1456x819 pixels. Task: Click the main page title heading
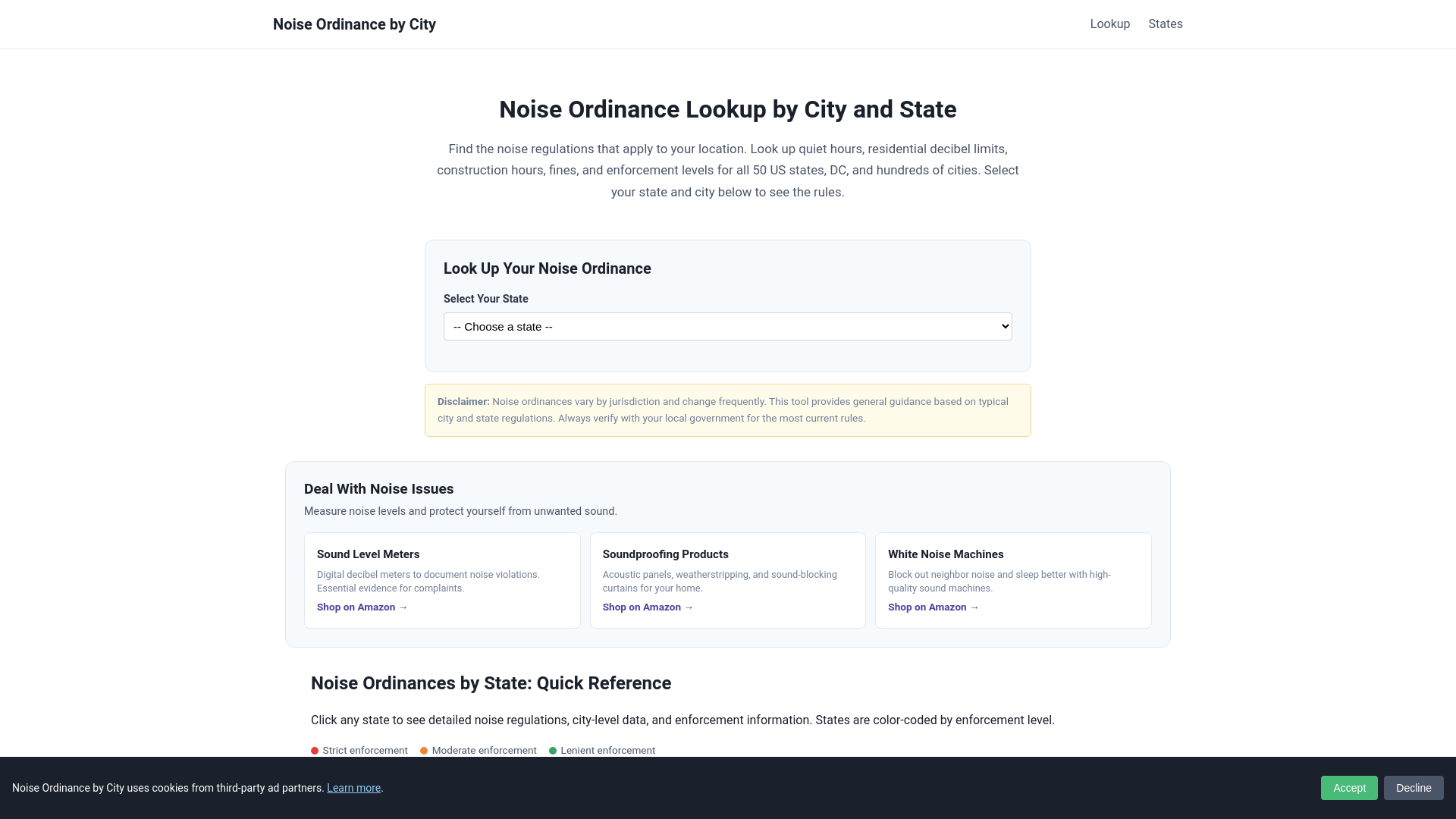click(x=727, y=109)
